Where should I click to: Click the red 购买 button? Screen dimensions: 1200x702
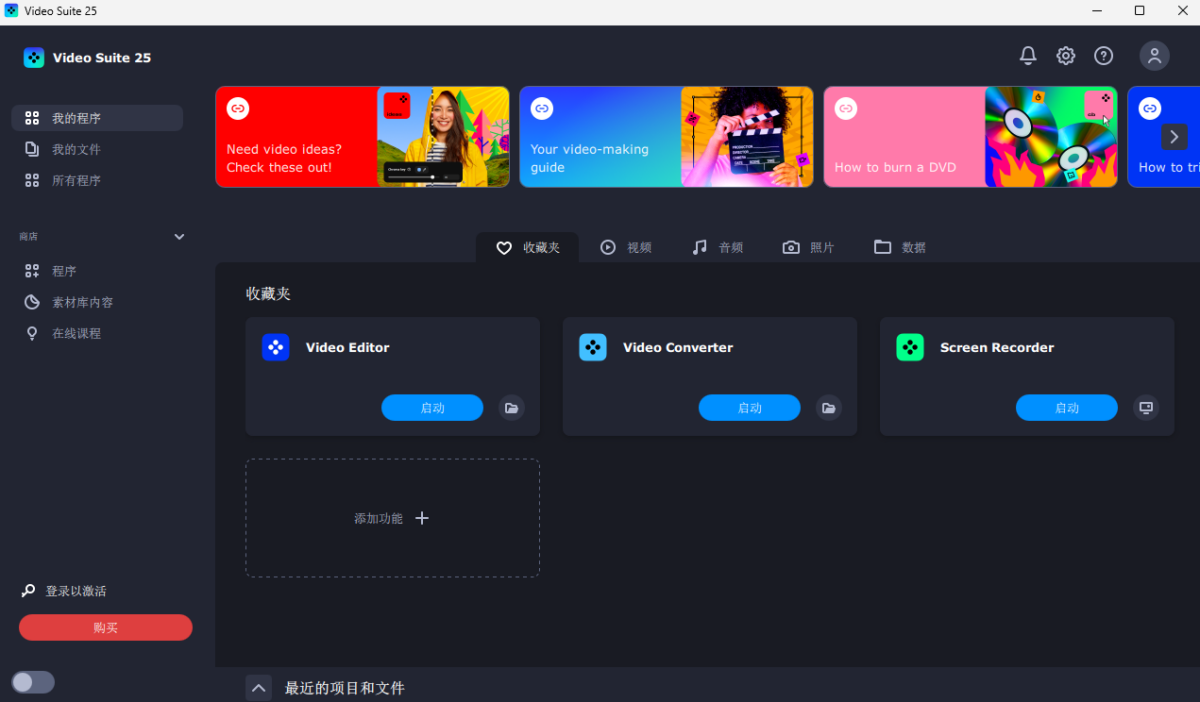pos(105,628)
